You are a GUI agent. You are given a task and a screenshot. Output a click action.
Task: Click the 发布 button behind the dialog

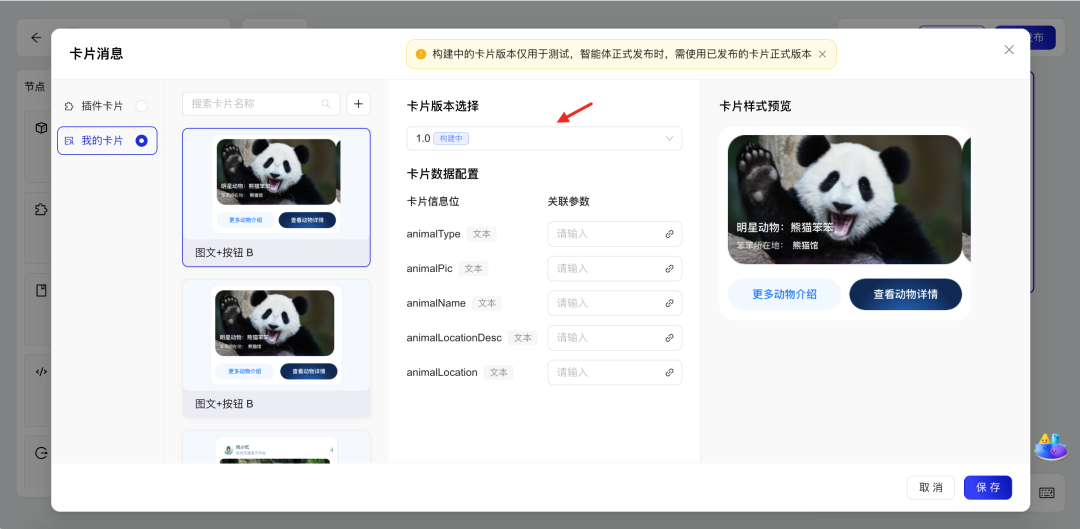(1025, 38)
